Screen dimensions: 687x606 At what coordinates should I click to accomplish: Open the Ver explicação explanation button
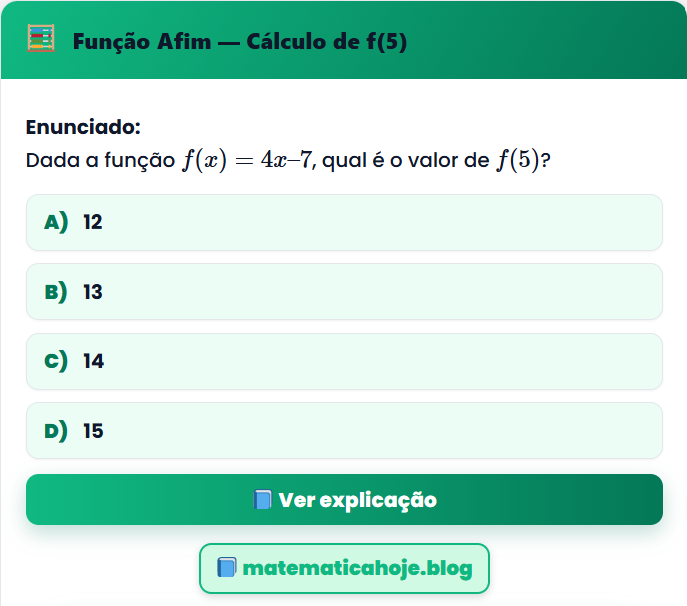[x=344, y=499]
